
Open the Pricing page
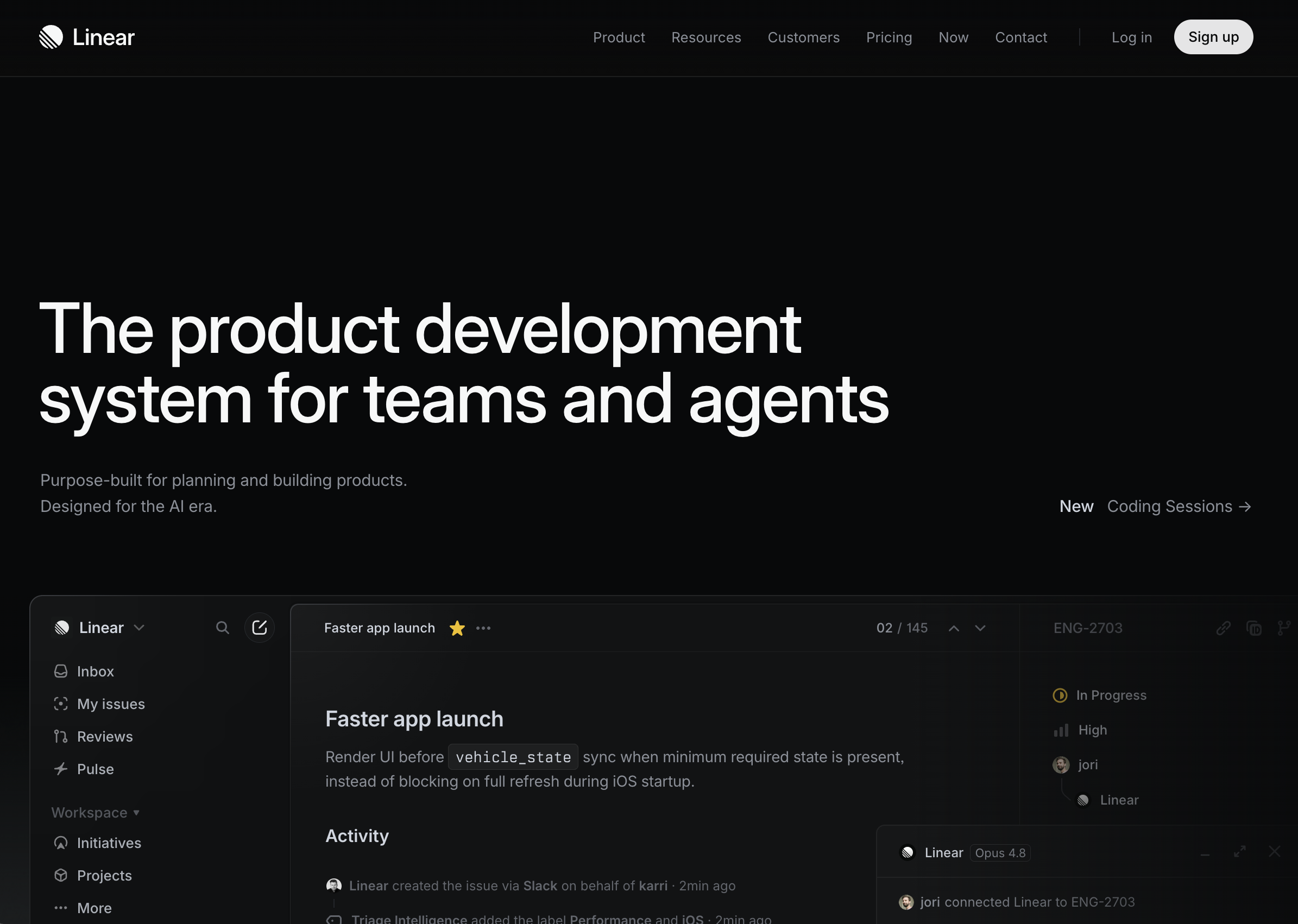tap(889, 37)
